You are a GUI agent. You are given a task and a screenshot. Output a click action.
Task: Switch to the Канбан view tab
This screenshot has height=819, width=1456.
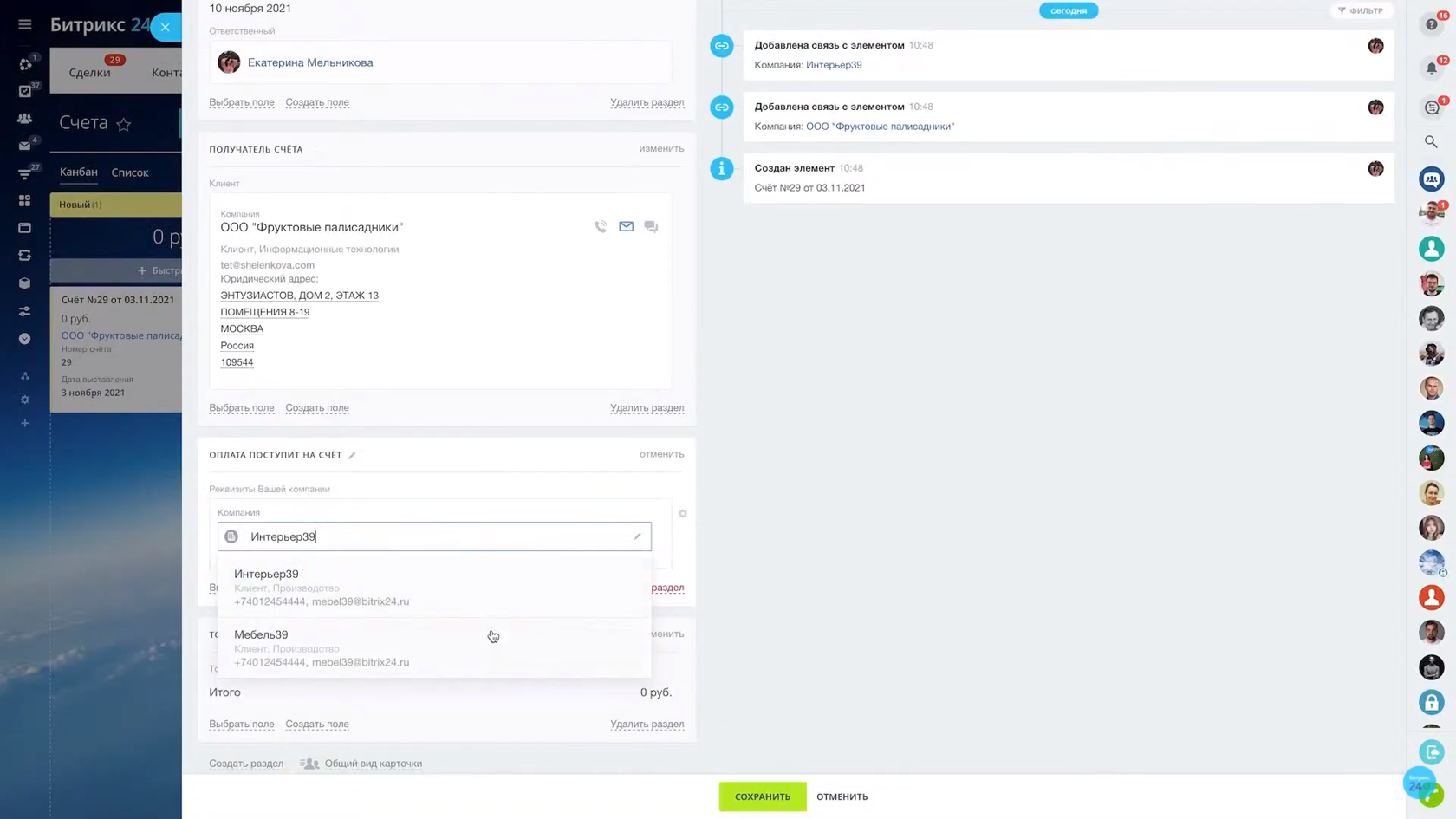pyautogui.click(x=78, y=172)
